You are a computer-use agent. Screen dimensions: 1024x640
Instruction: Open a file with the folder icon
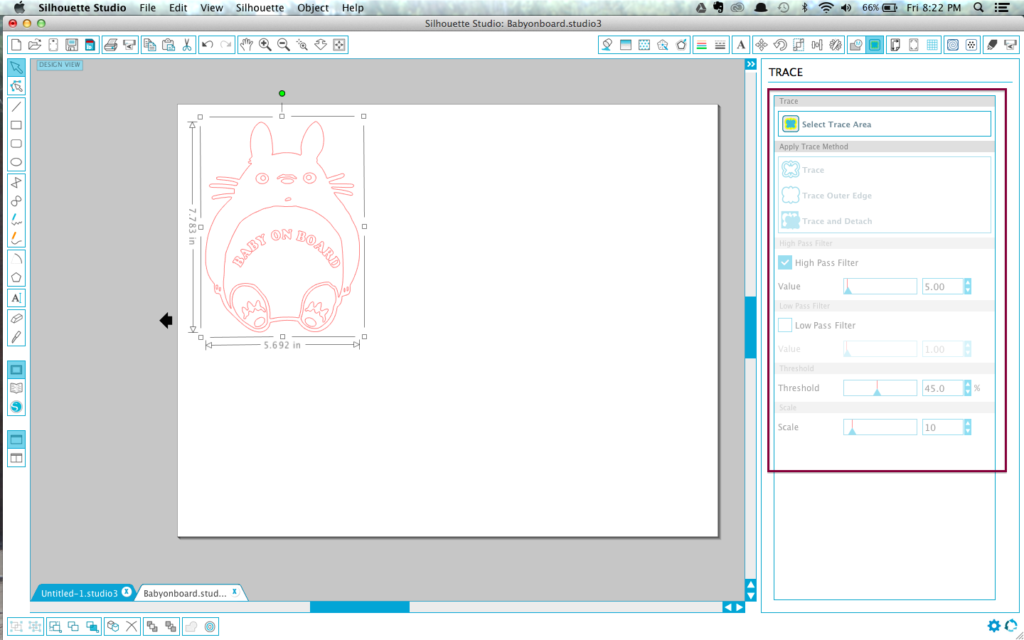tap(35, 45)
